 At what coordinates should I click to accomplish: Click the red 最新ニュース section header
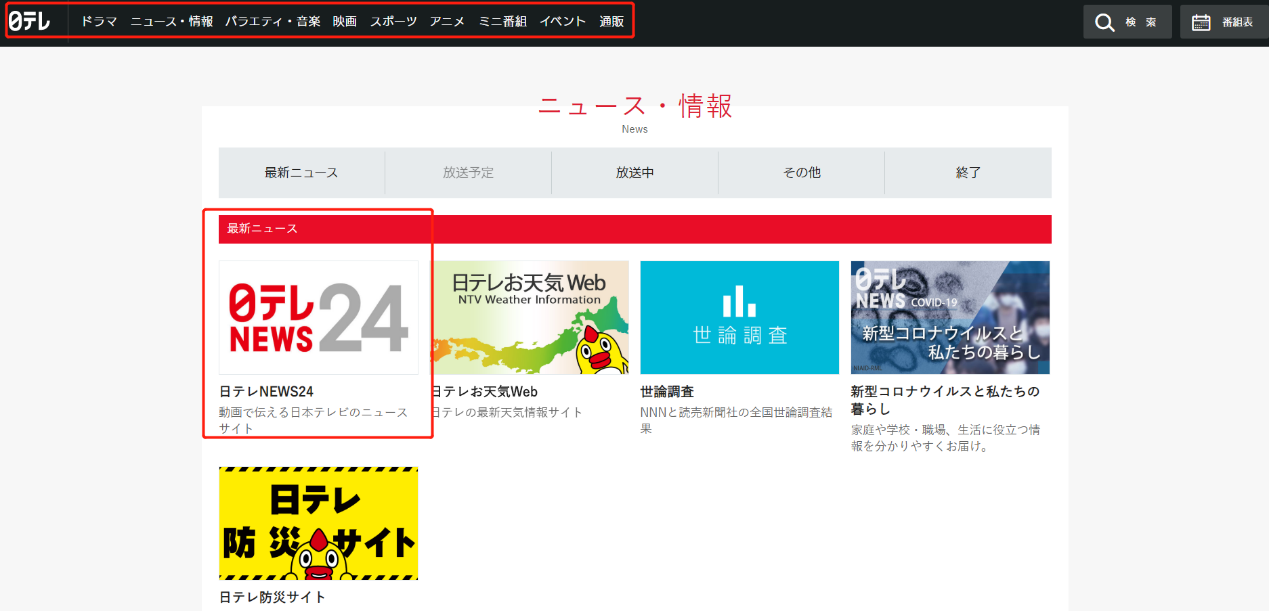(x=635, y=229)
